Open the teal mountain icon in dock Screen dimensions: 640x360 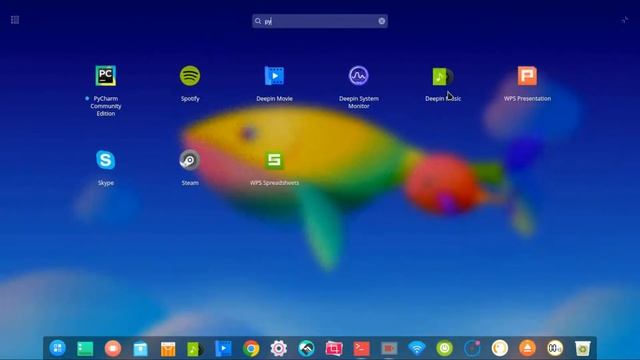[306, 348]
